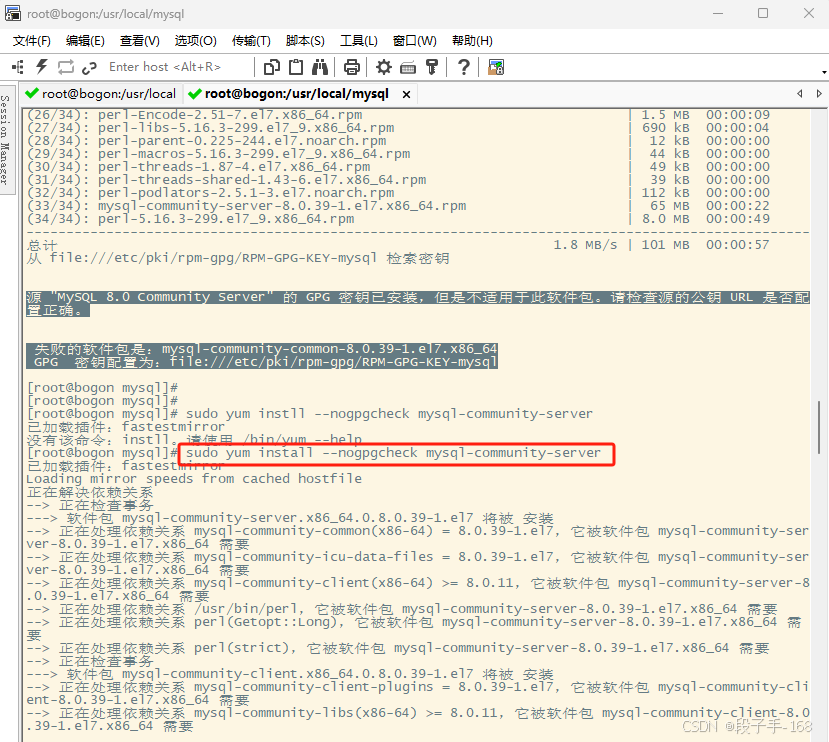
Task: Click the lightning bolt quick connect icon
Action: pyautogui.click(x=41, y=66)
